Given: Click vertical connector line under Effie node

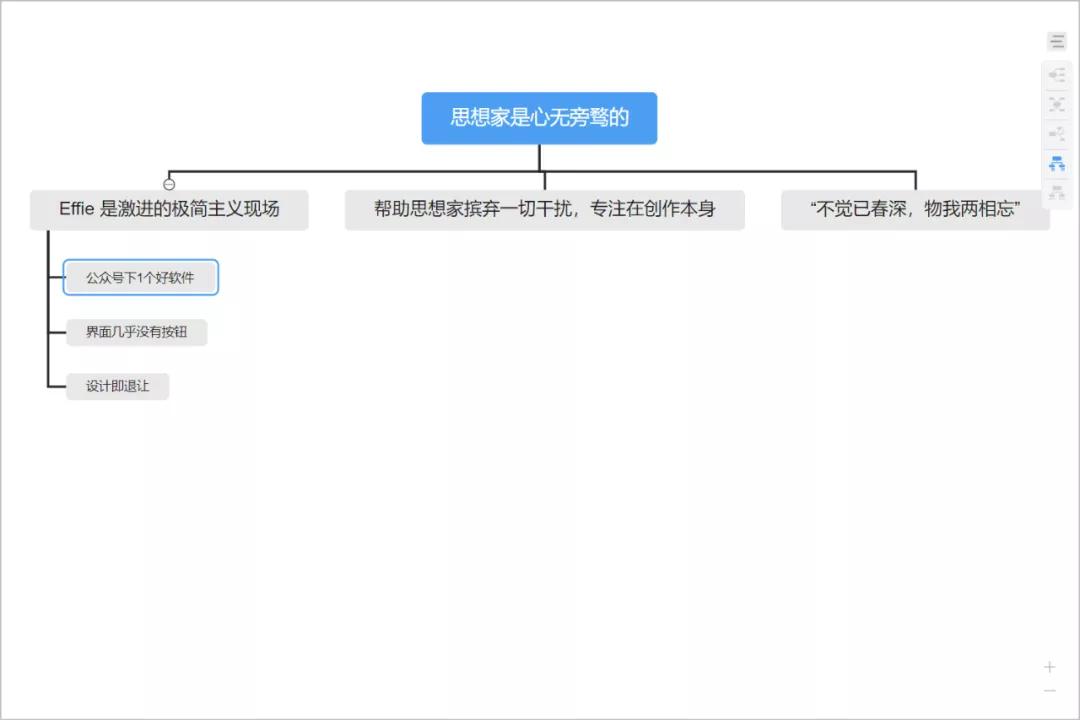Looking at the screenshot, I should click(48, 309).
